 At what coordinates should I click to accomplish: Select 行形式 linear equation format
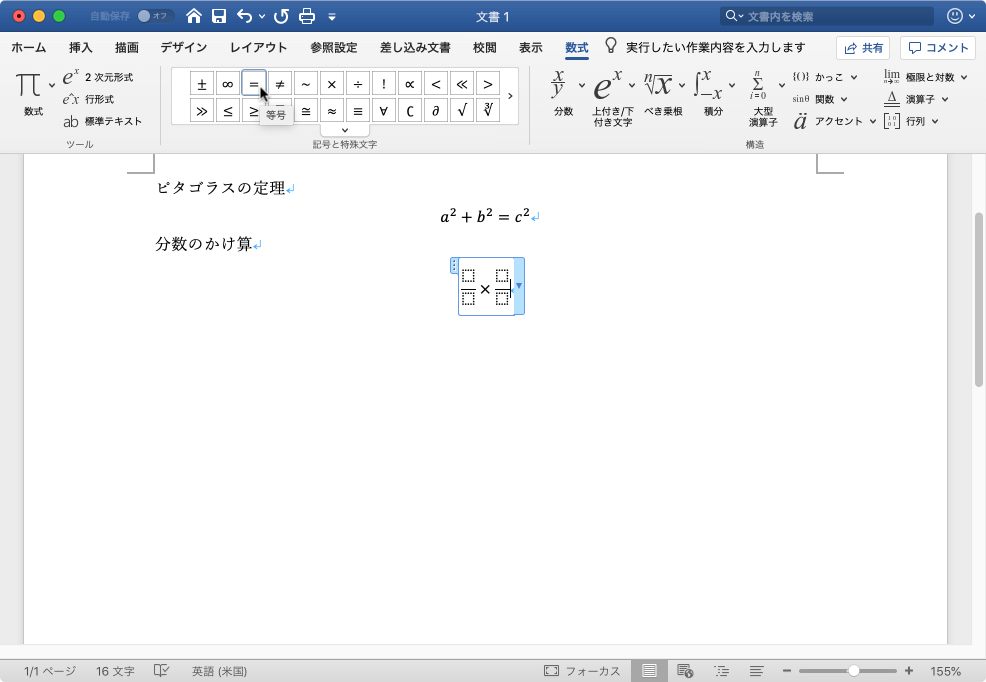[x=88, y=99]
